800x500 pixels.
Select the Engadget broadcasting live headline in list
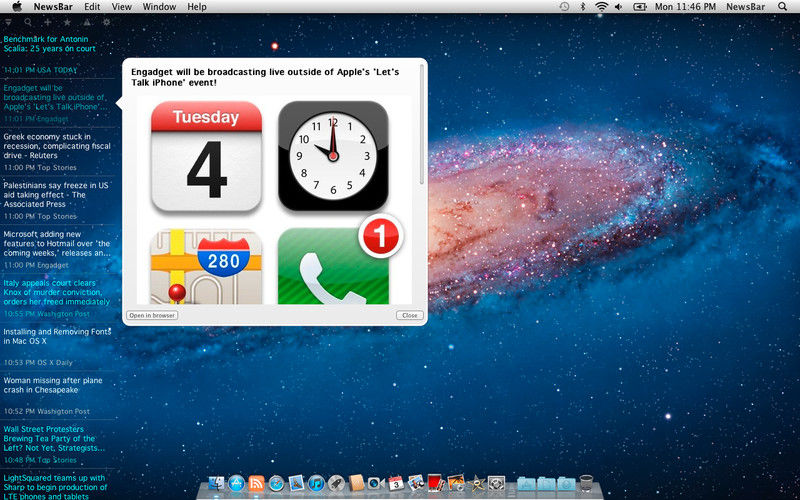[x=56, y=97]
